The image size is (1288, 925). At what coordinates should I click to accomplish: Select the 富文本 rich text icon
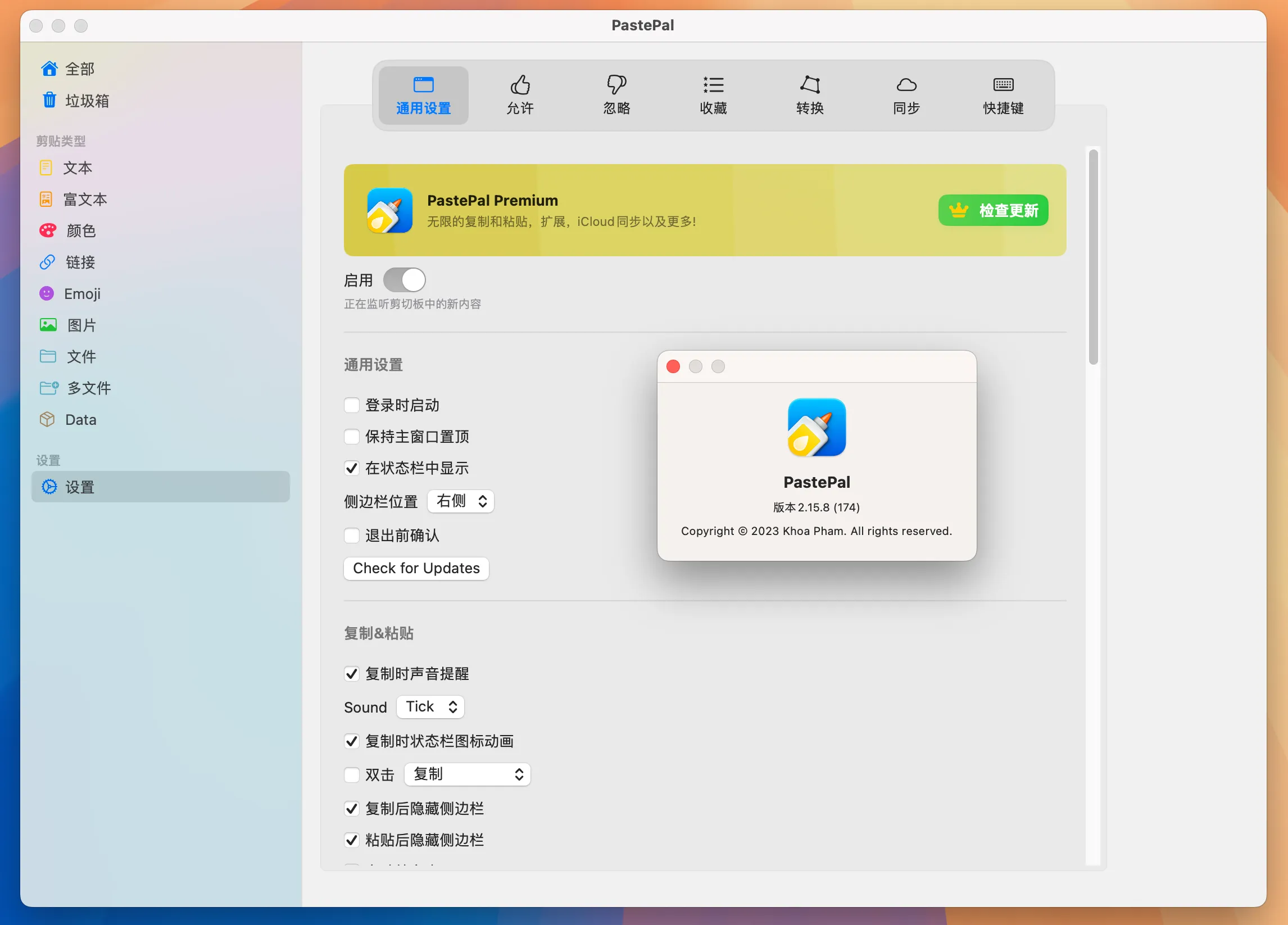46,199
